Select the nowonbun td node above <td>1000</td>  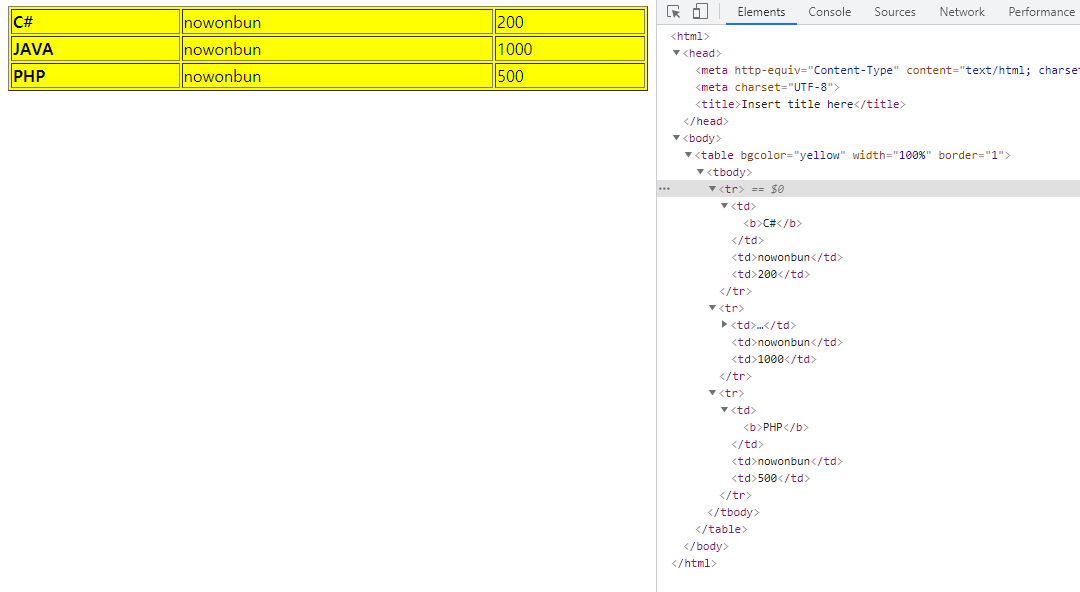coord(787,342)
